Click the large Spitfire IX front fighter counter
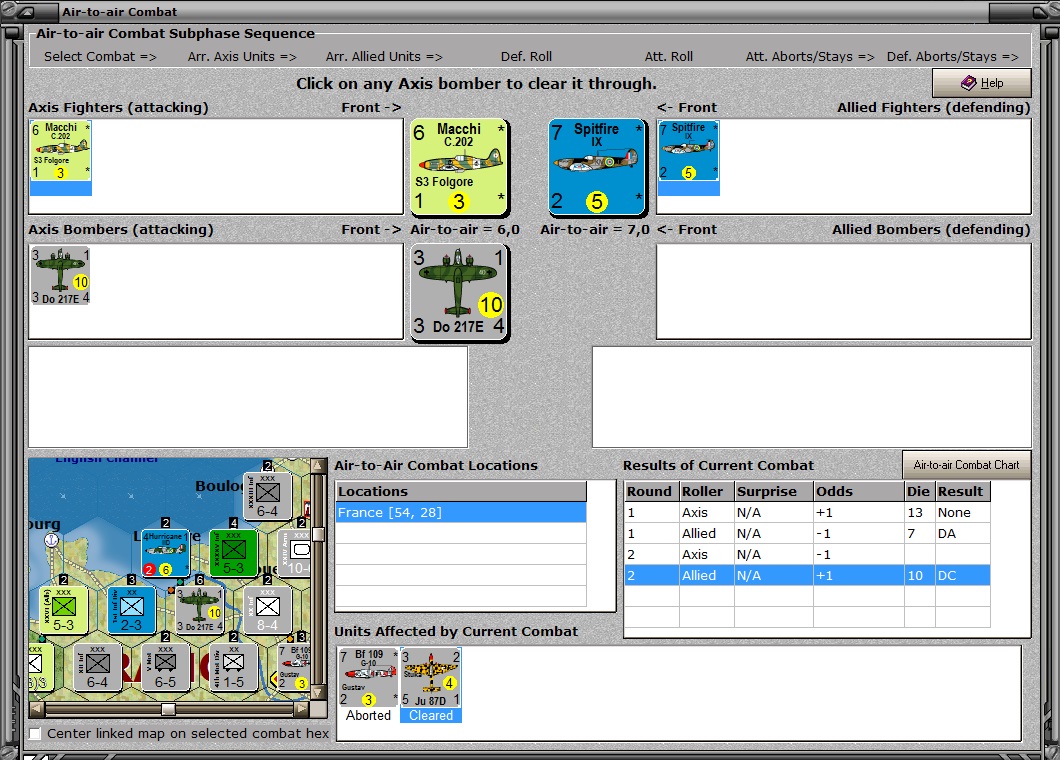 point(597,166)
